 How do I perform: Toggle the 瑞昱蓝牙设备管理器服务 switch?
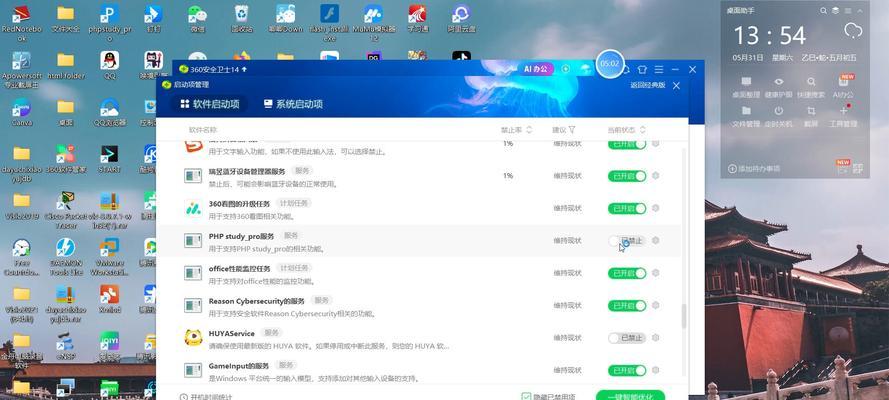pos(627,176)
